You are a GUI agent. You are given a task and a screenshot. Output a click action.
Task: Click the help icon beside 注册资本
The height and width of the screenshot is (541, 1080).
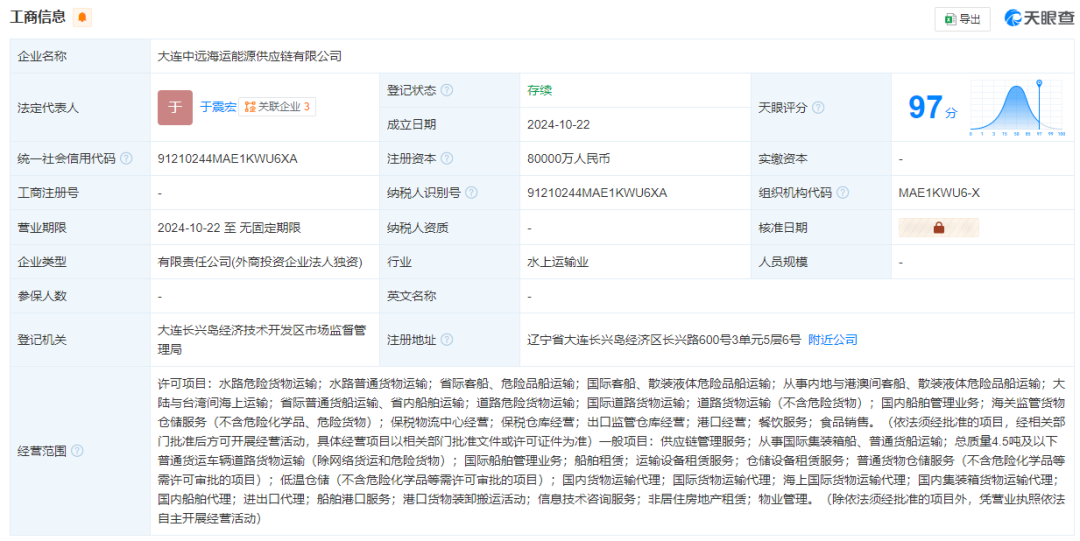tap(447, 159)
